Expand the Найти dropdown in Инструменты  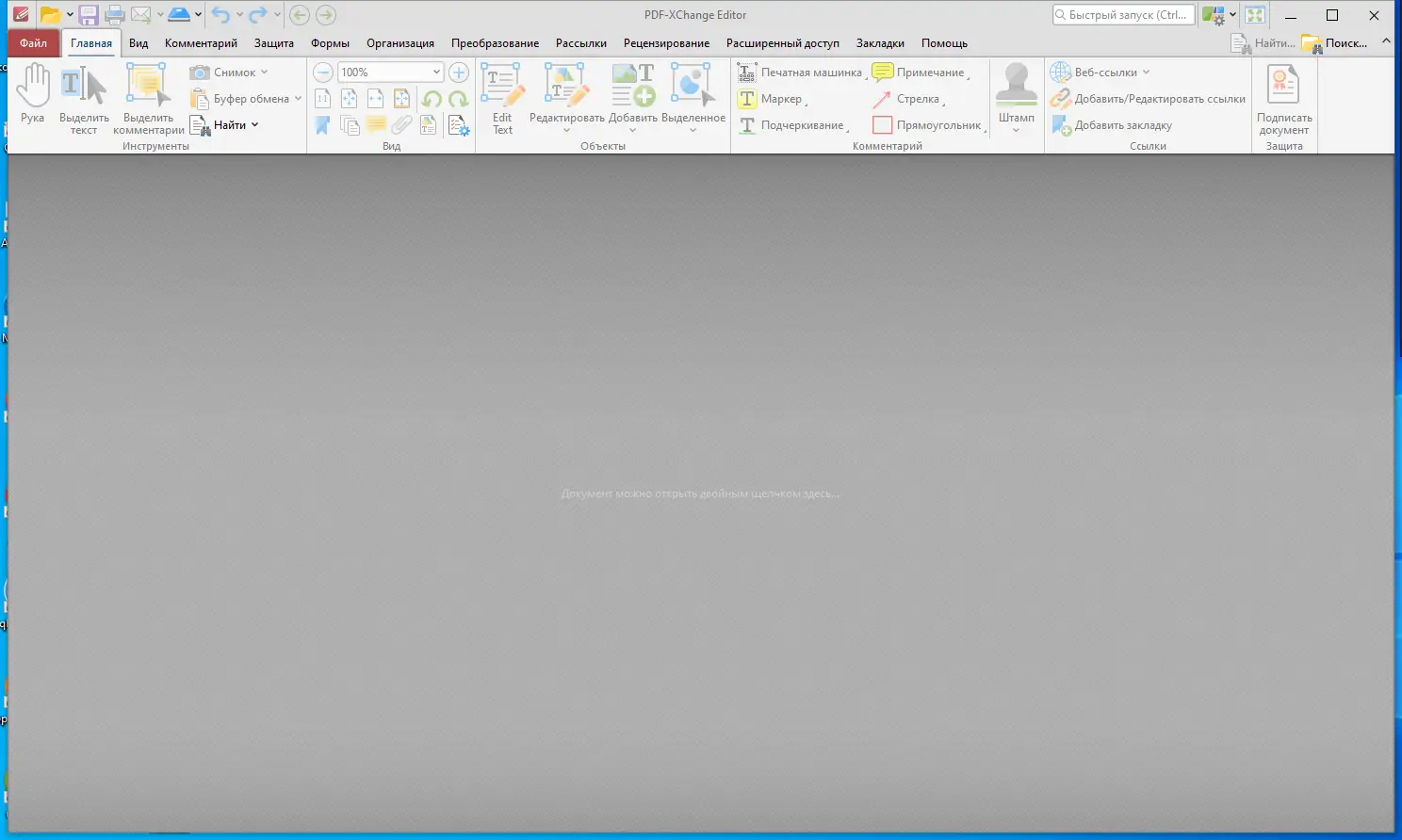tap(254, 125)
